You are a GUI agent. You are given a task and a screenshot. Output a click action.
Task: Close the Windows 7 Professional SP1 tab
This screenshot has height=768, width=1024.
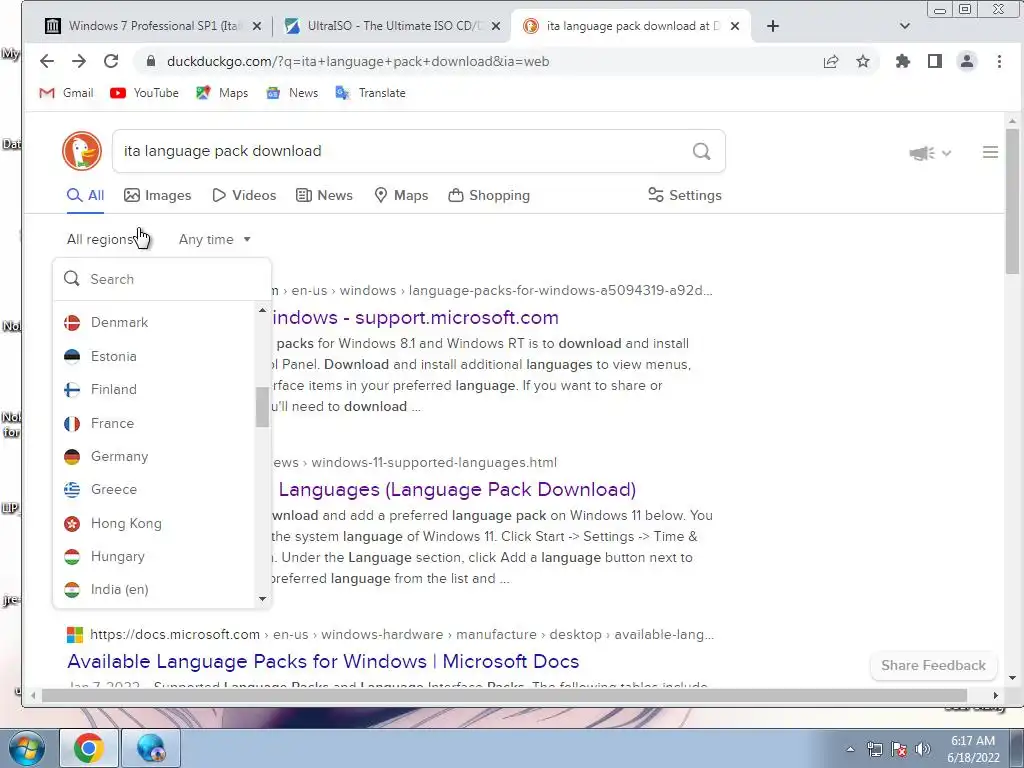click(257, 26)
